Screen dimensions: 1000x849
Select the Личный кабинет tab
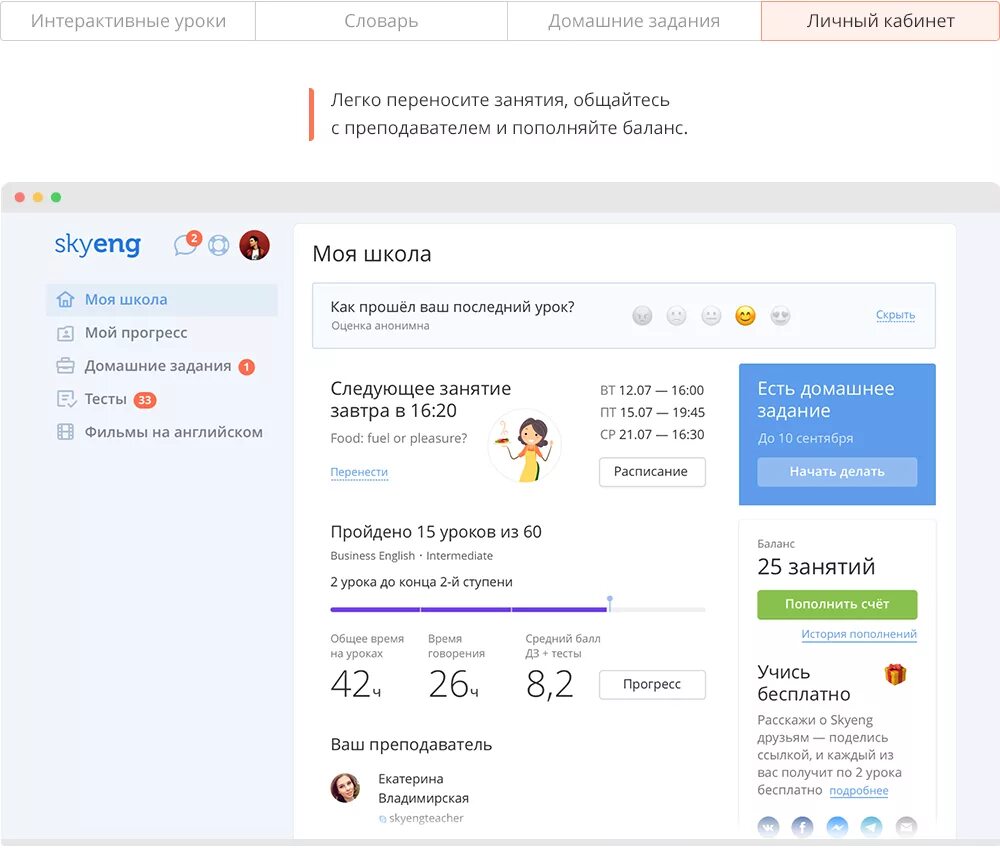point(880,21)
